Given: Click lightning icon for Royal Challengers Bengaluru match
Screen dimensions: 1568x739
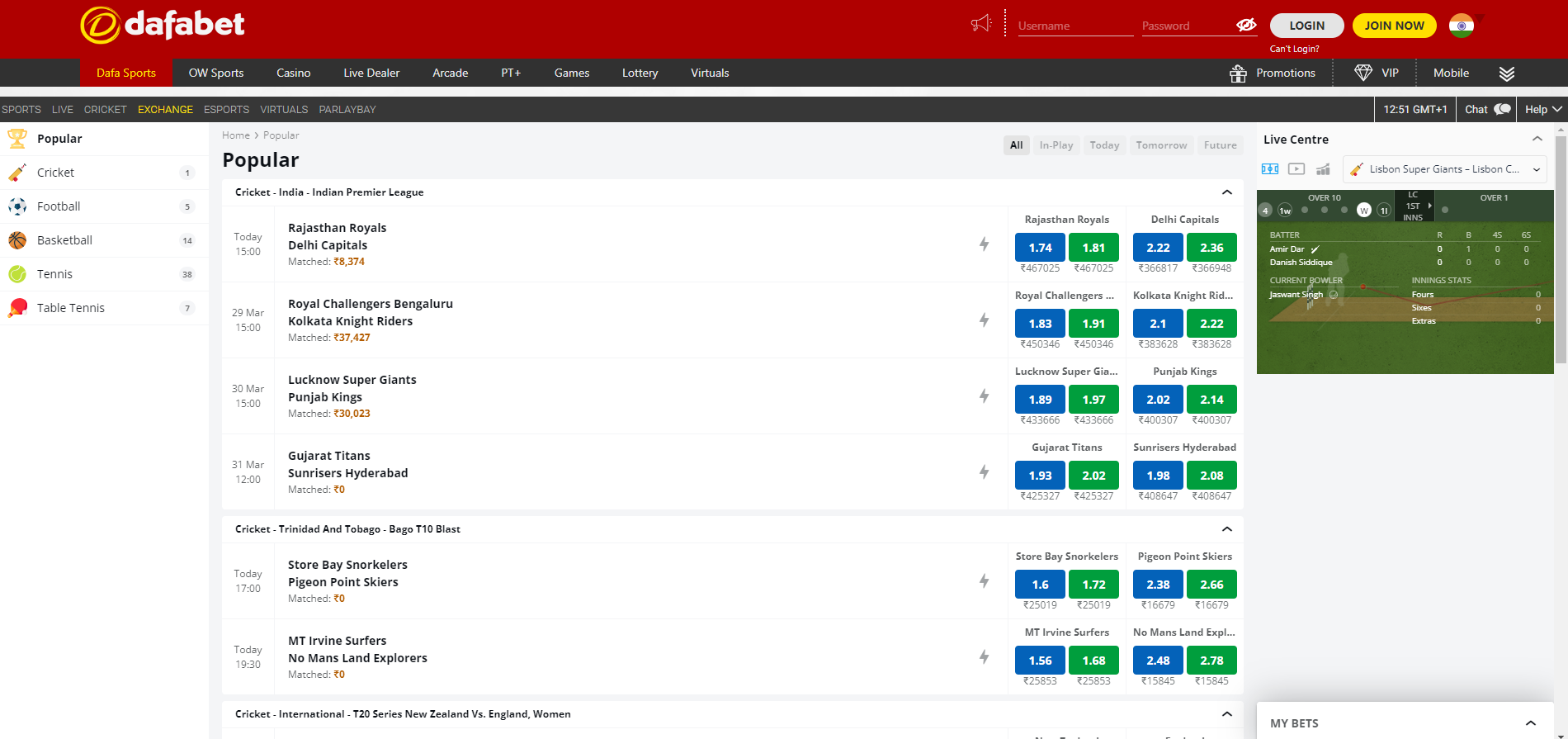Looking at the screenshot, I should (984, 320).
